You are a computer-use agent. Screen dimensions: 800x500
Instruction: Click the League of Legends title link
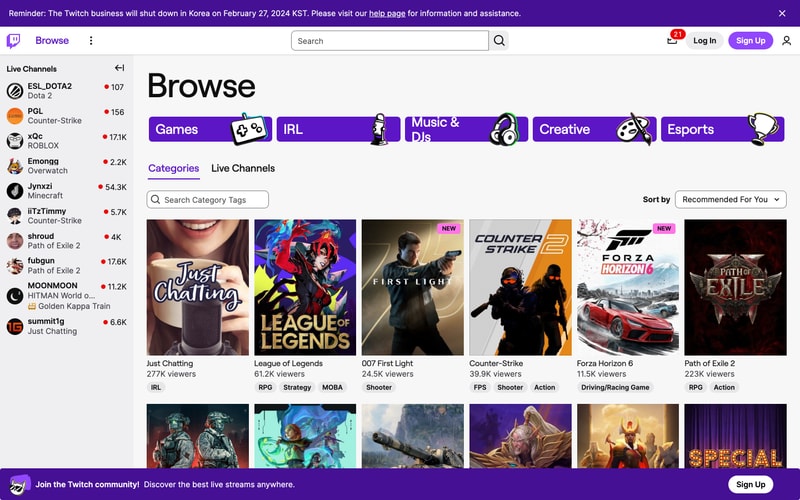pyautogui.click(x=288, y=363)
